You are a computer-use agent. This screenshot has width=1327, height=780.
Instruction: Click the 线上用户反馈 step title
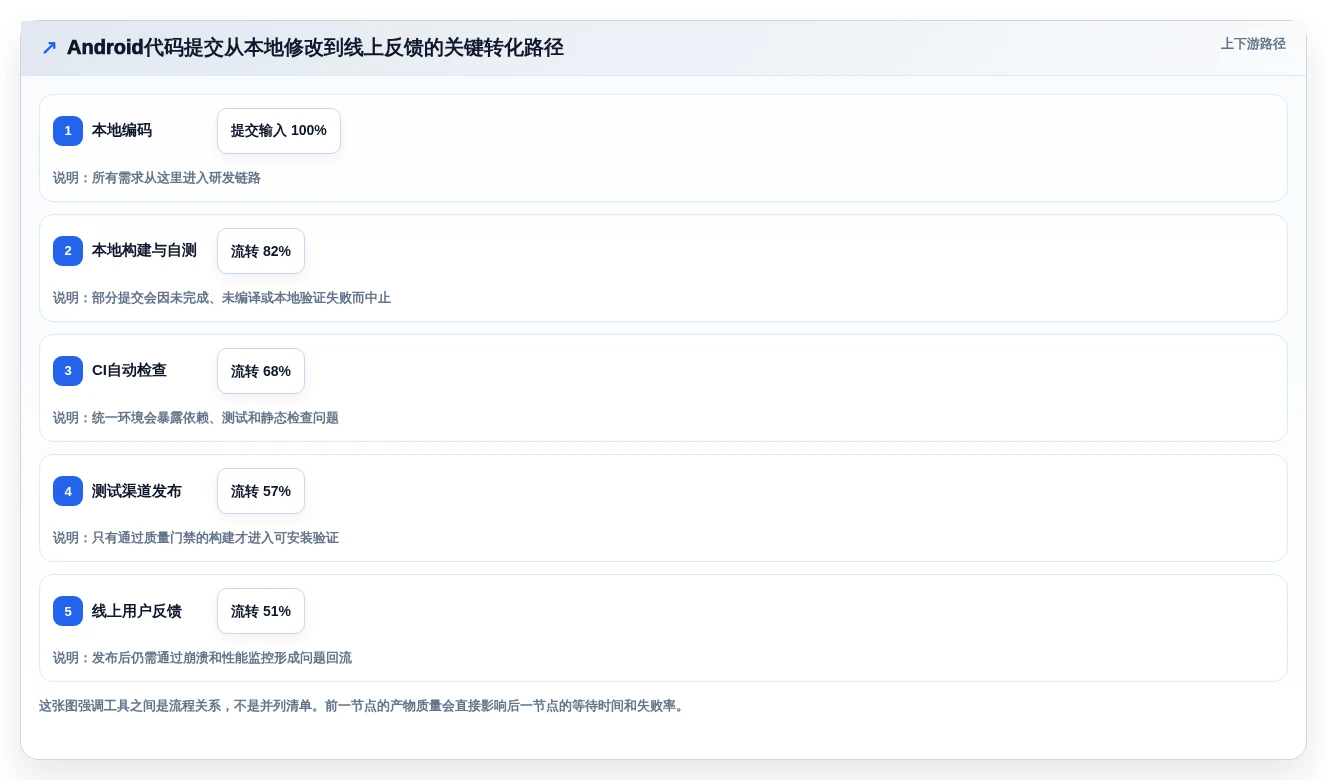pyautogui.click(x=137, y=611)
